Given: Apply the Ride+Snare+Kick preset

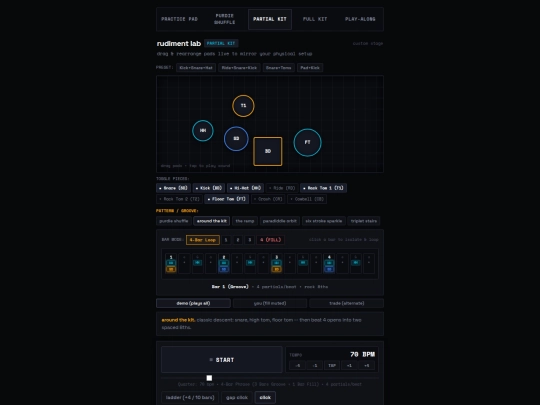Looking at the screenshot, I should coord(239,68).
